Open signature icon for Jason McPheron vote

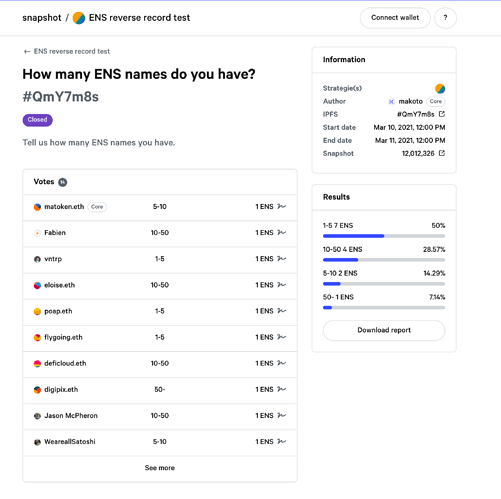pos(282,416)
